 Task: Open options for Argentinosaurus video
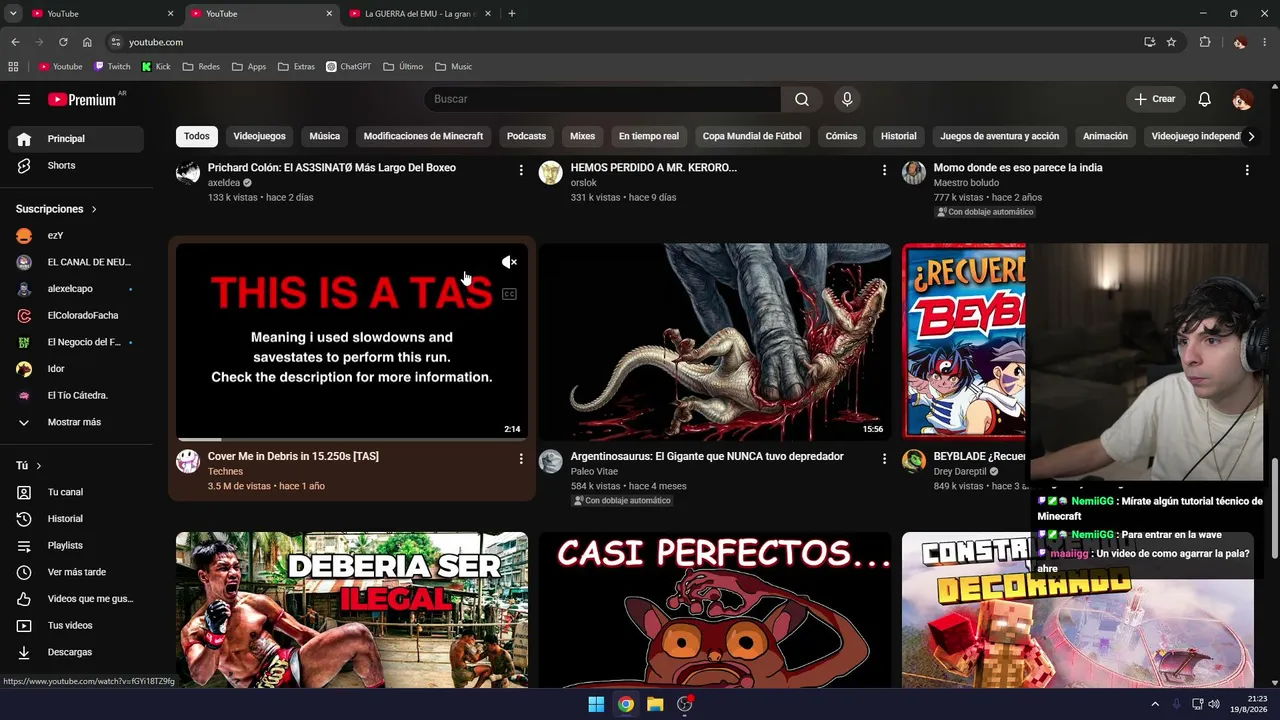(884, 458)
